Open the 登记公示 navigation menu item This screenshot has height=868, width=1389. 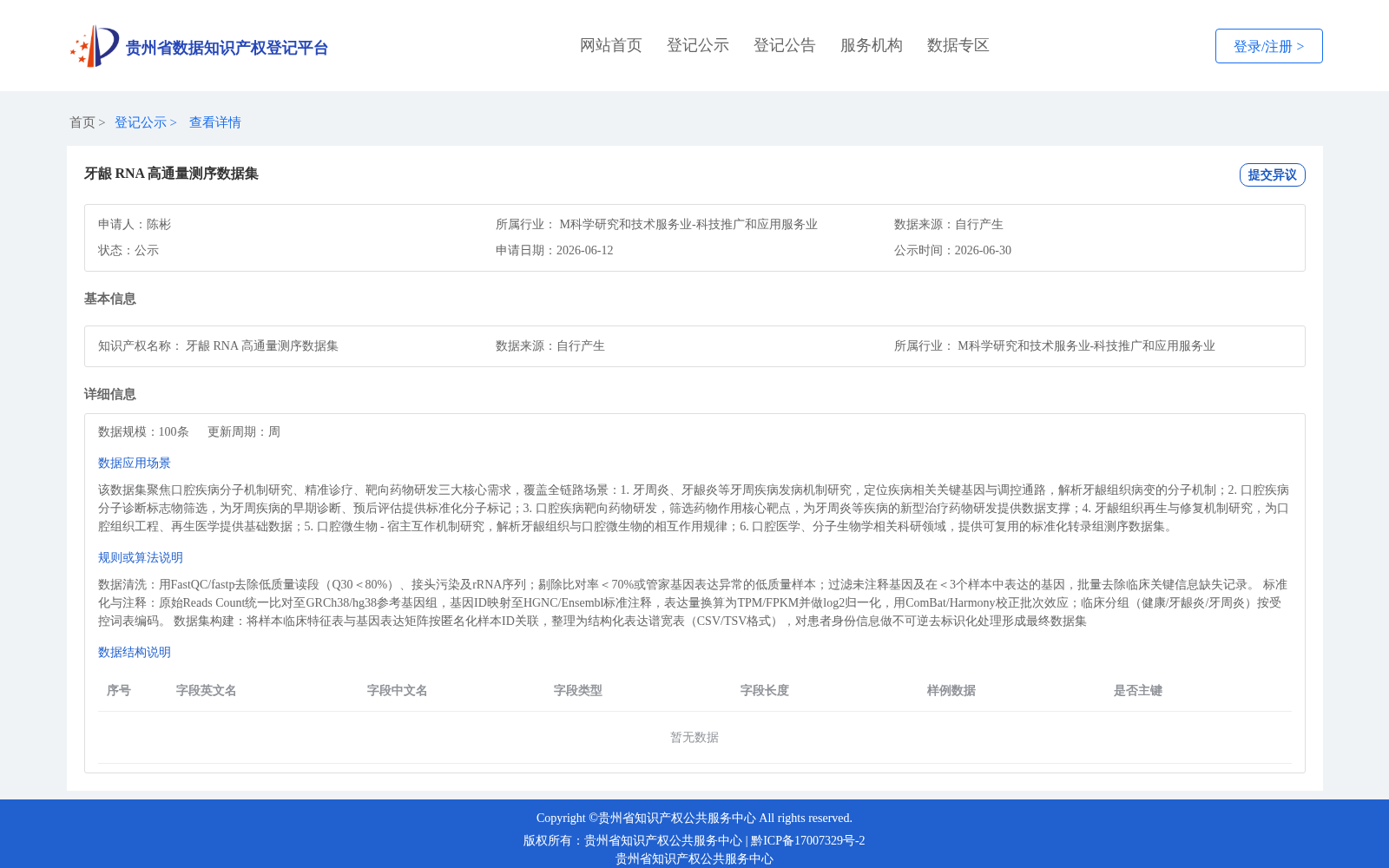(698, 45)
